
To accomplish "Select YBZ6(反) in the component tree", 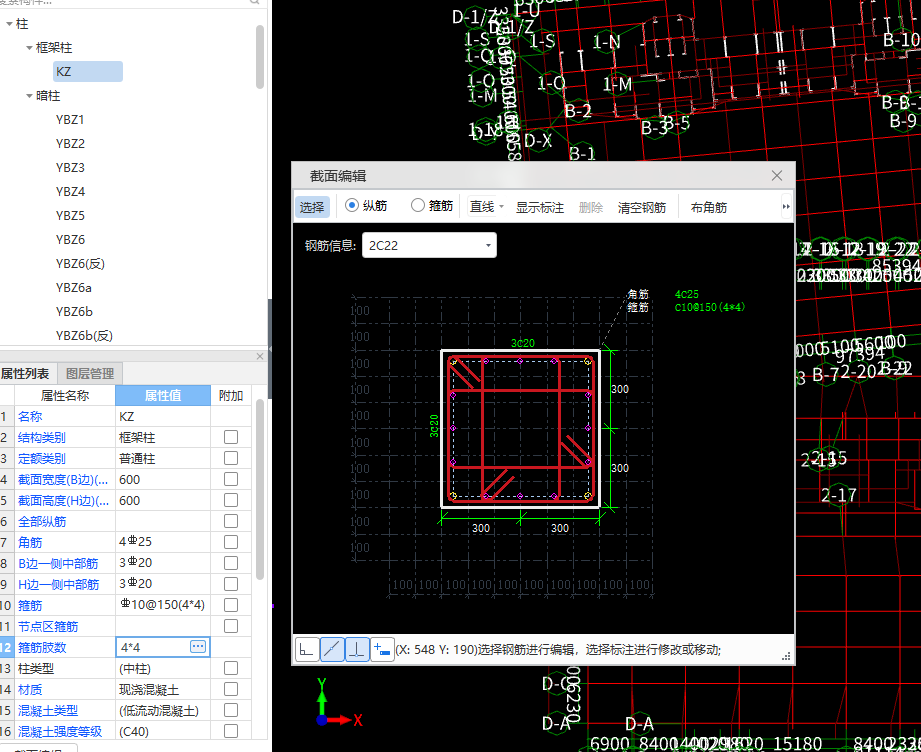I will [80, 264].
